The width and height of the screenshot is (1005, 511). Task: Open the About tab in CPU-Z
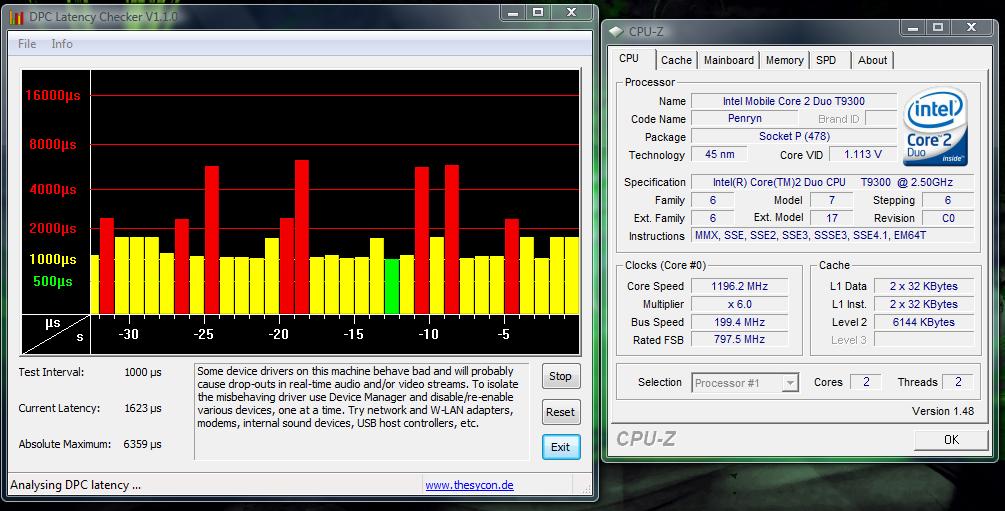tap(872, 60)
